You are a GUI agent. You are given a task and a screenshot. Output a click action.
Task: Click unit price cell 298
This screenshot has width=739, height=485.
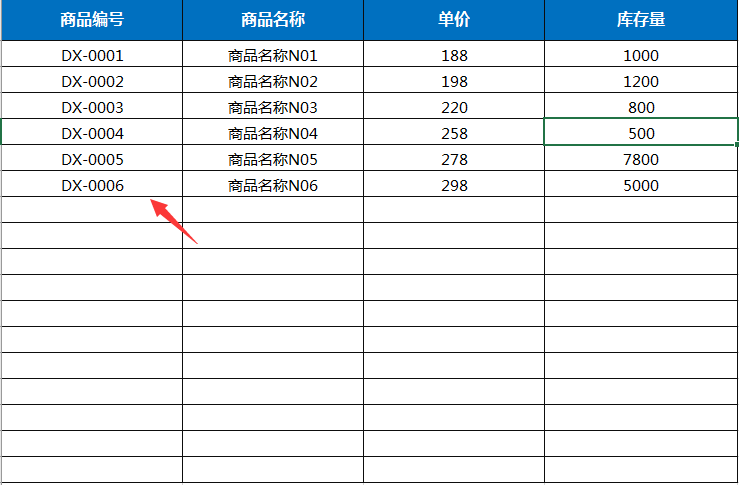coord(454,183)
